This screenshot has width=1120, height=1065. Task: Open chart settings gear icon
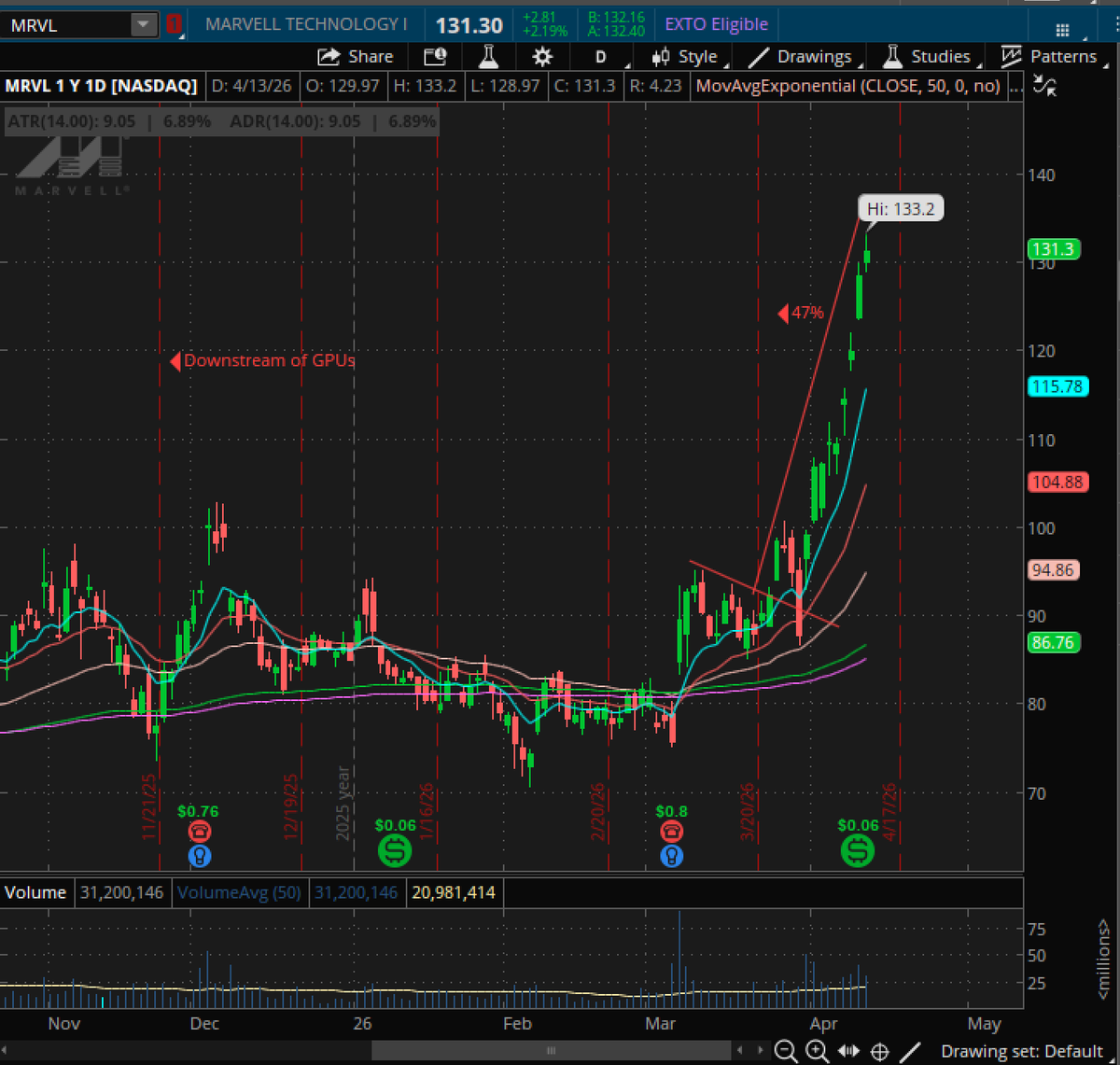tap(542, 57)
